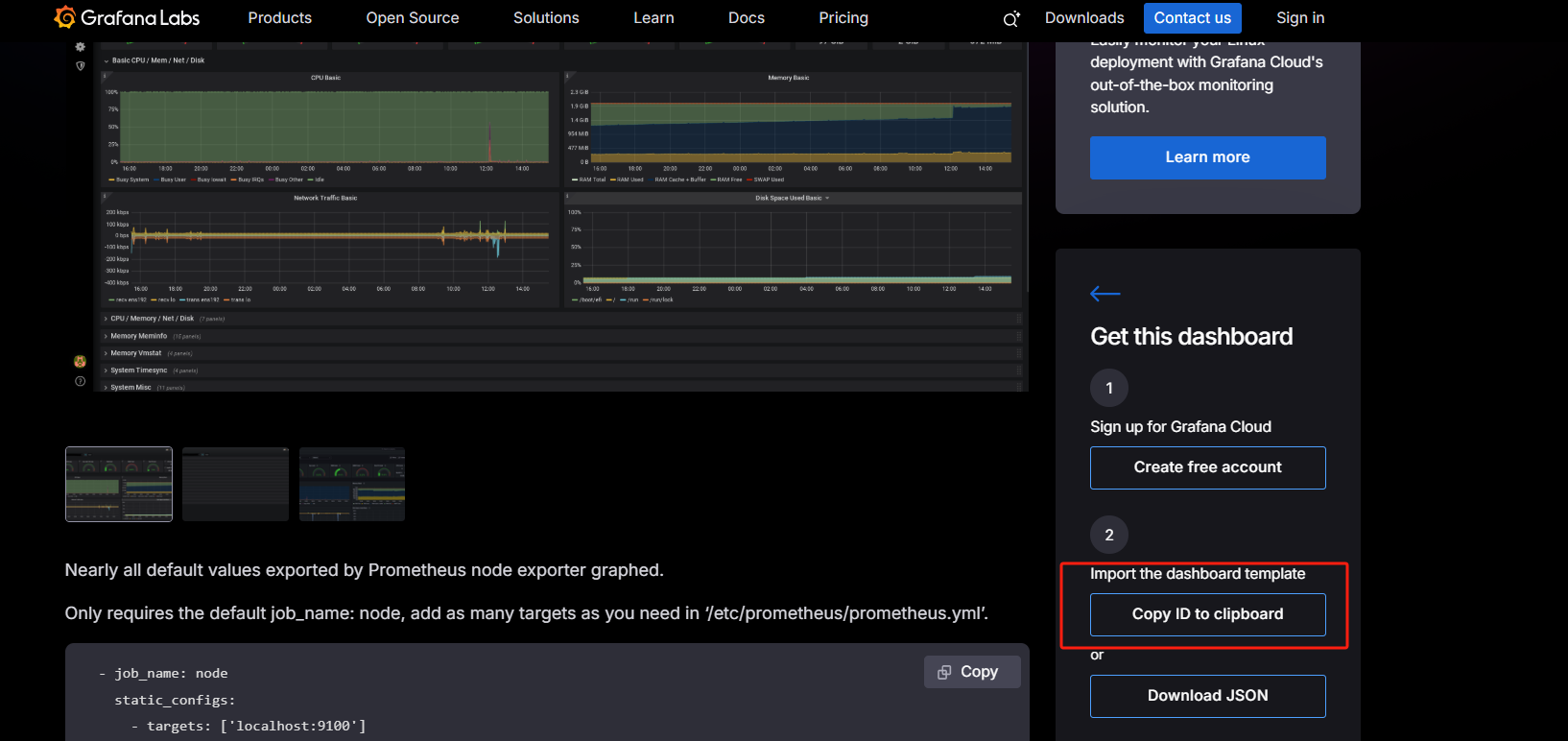The width and height of the screenshot is (1568, 741).
Task: Open the site search icon
Action: 1011,18
